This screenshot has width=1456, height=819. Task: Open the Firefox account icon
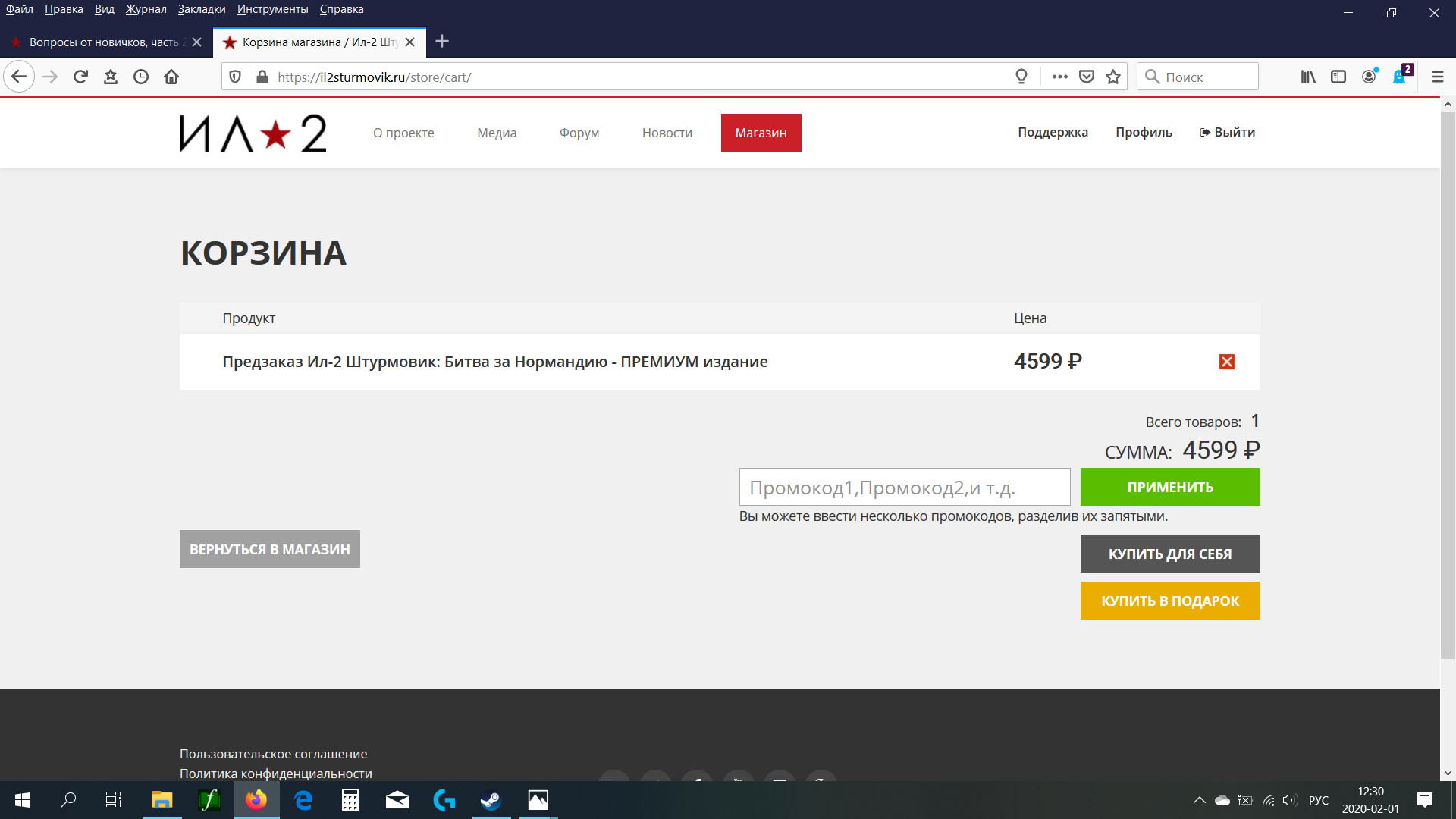(x=1369, y=77)
